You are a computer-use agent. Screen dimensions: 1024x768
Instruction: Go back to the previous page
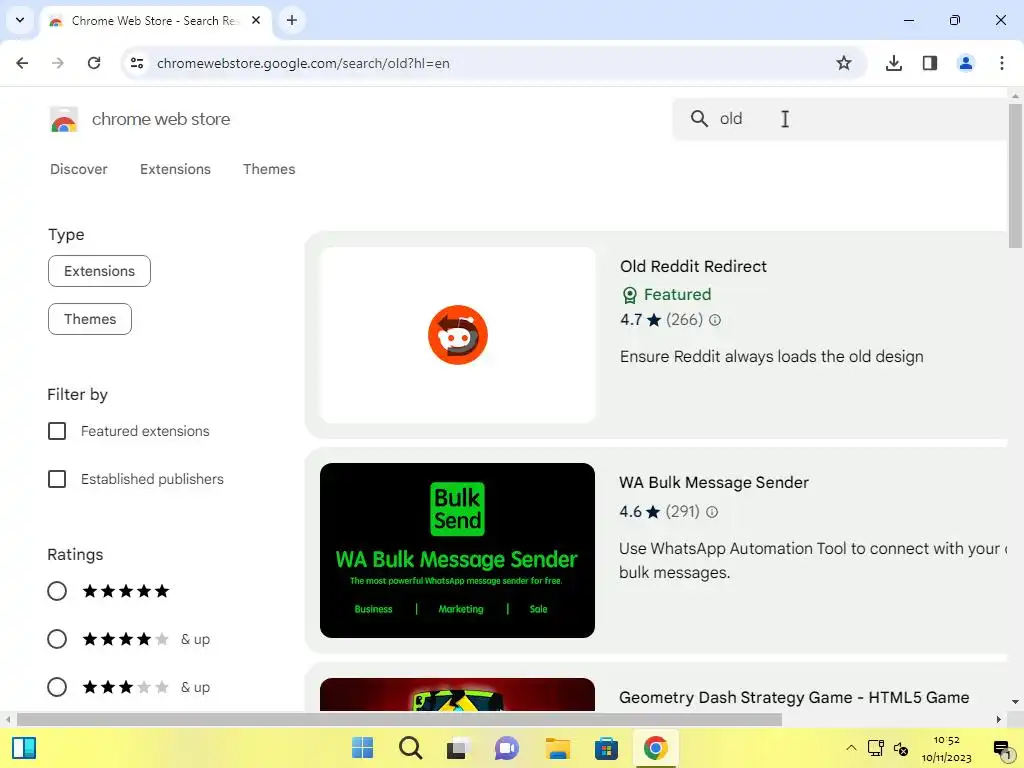[x=22, y=63]
